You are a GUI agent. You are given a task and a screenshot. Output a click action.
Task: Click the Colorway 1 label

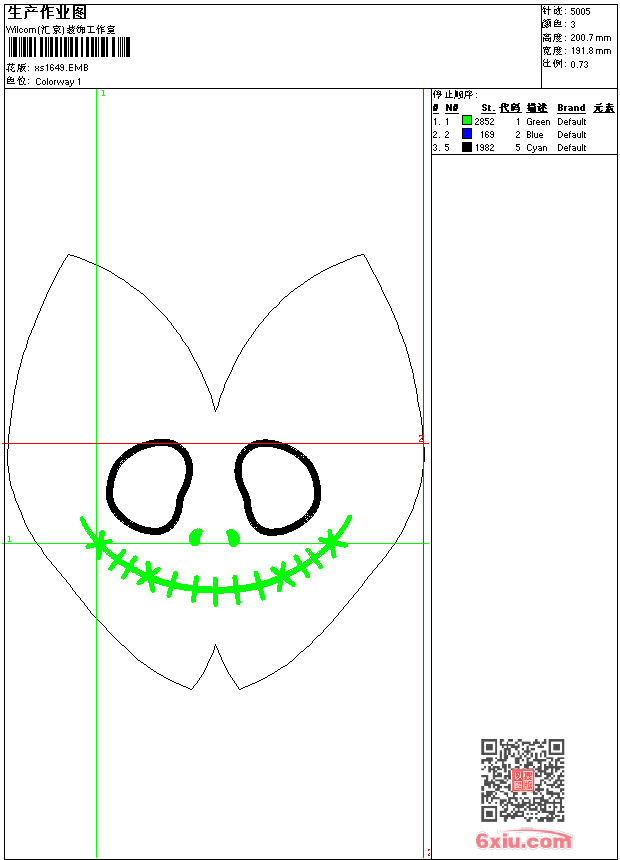coord(59,81)
